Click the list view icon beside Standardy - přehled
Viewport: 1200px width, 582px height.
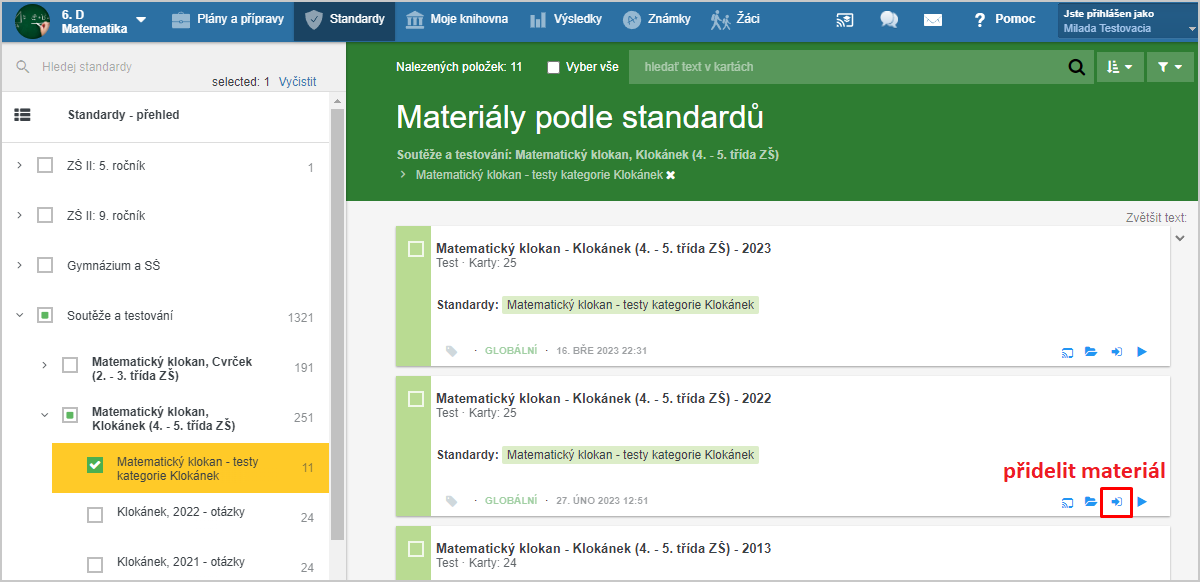[x=23, y=115]
